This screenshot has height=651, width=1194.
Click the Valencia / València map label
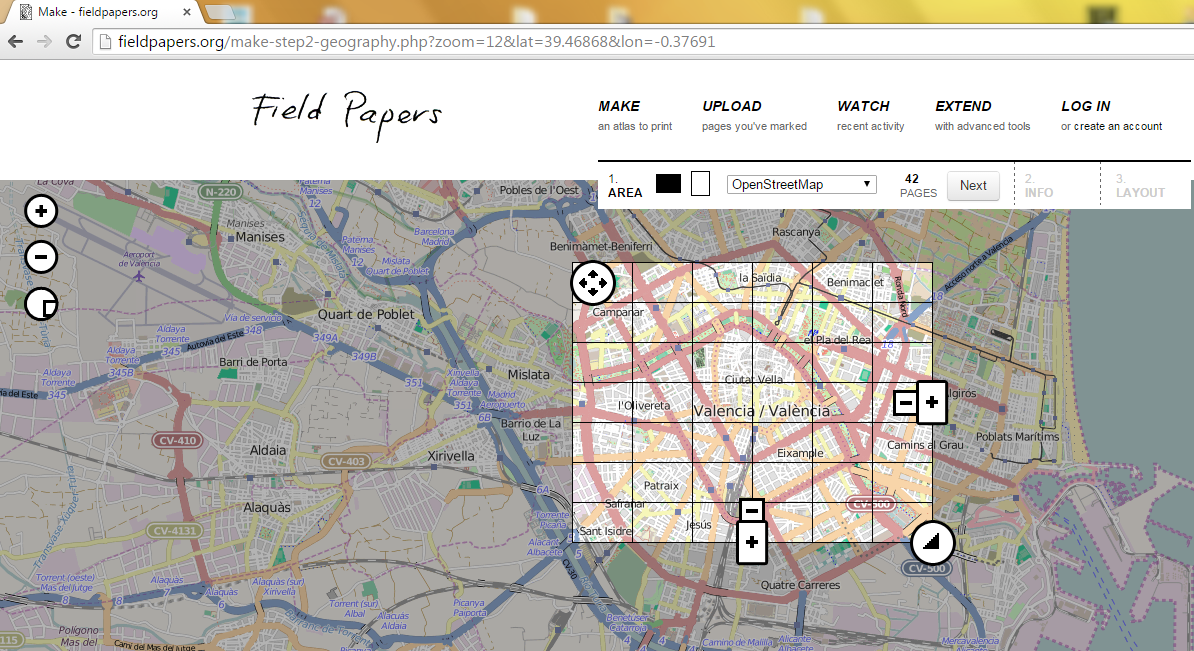coord(761,411)
